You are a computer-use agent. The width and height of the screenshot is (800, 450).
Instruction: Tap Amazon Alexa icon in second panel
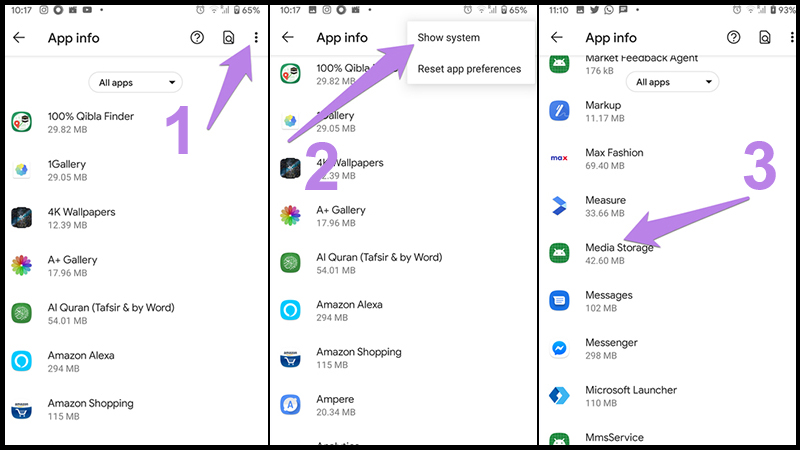(290, 310)
